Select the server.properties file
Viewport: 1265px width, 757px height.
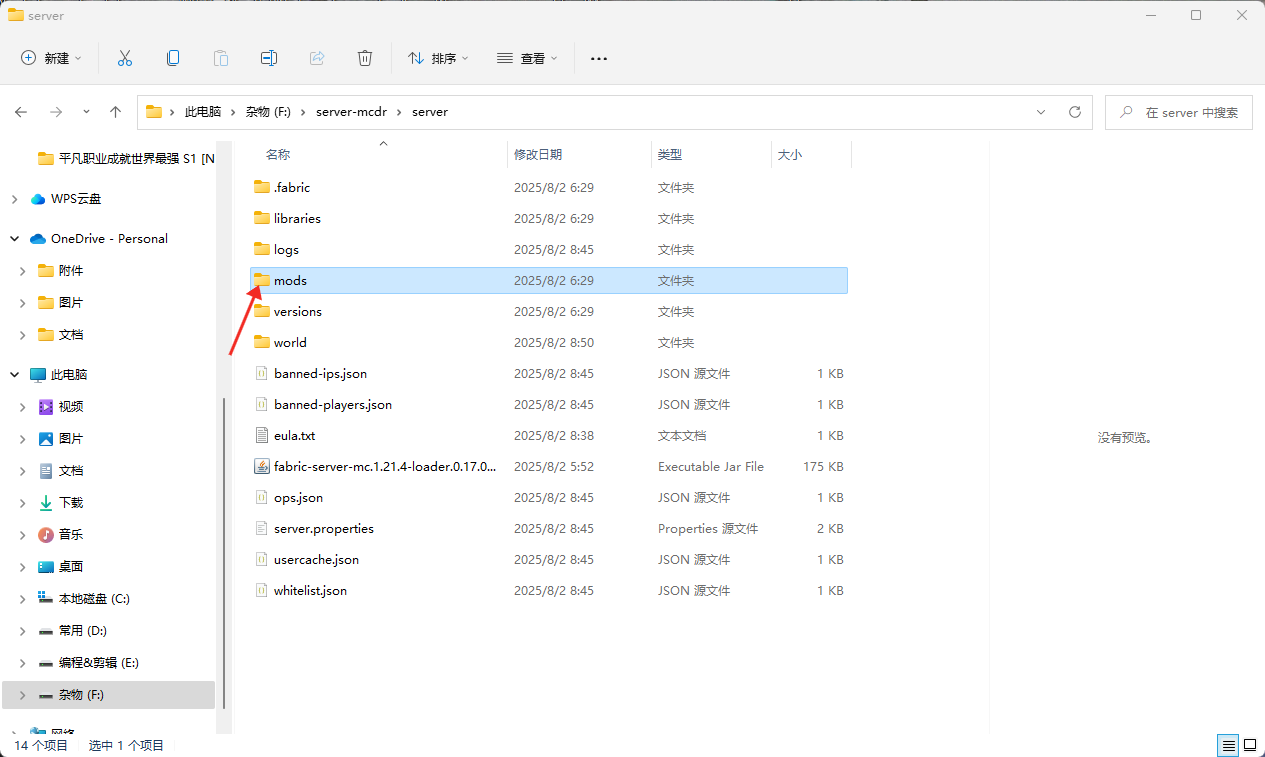point(323,529)
